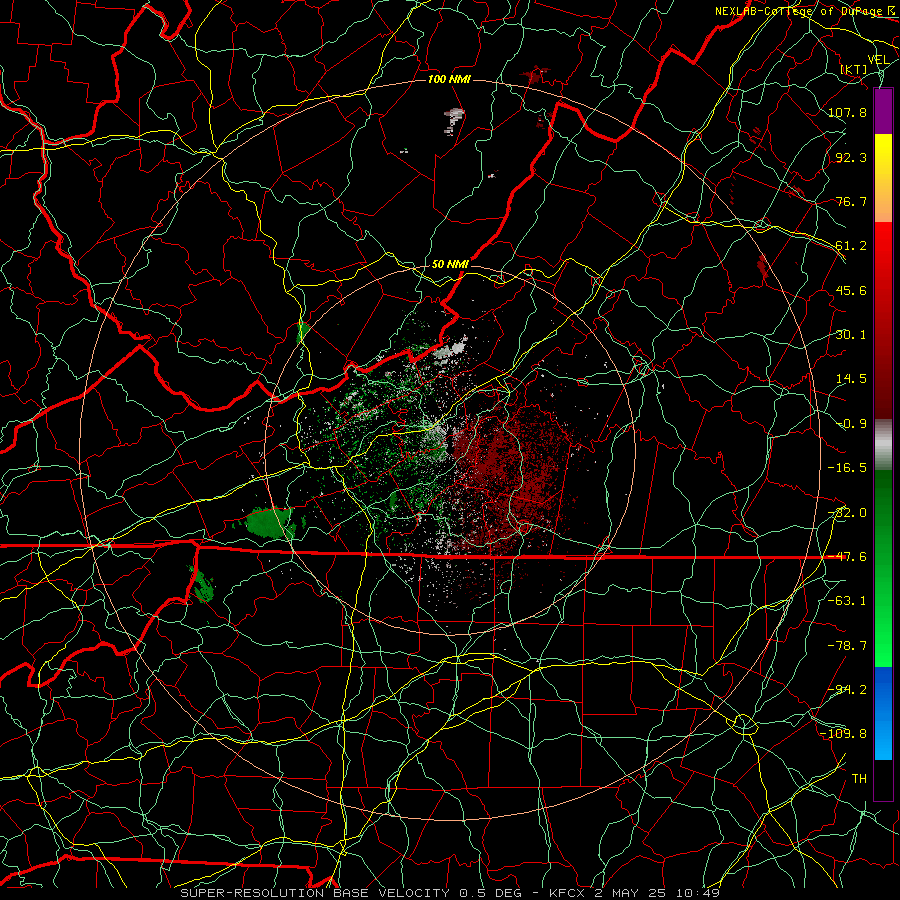The width and height of the screenshot is (900, 900).
Task: Click the 92.3 velocity scale value
Action: pos(851,157)
